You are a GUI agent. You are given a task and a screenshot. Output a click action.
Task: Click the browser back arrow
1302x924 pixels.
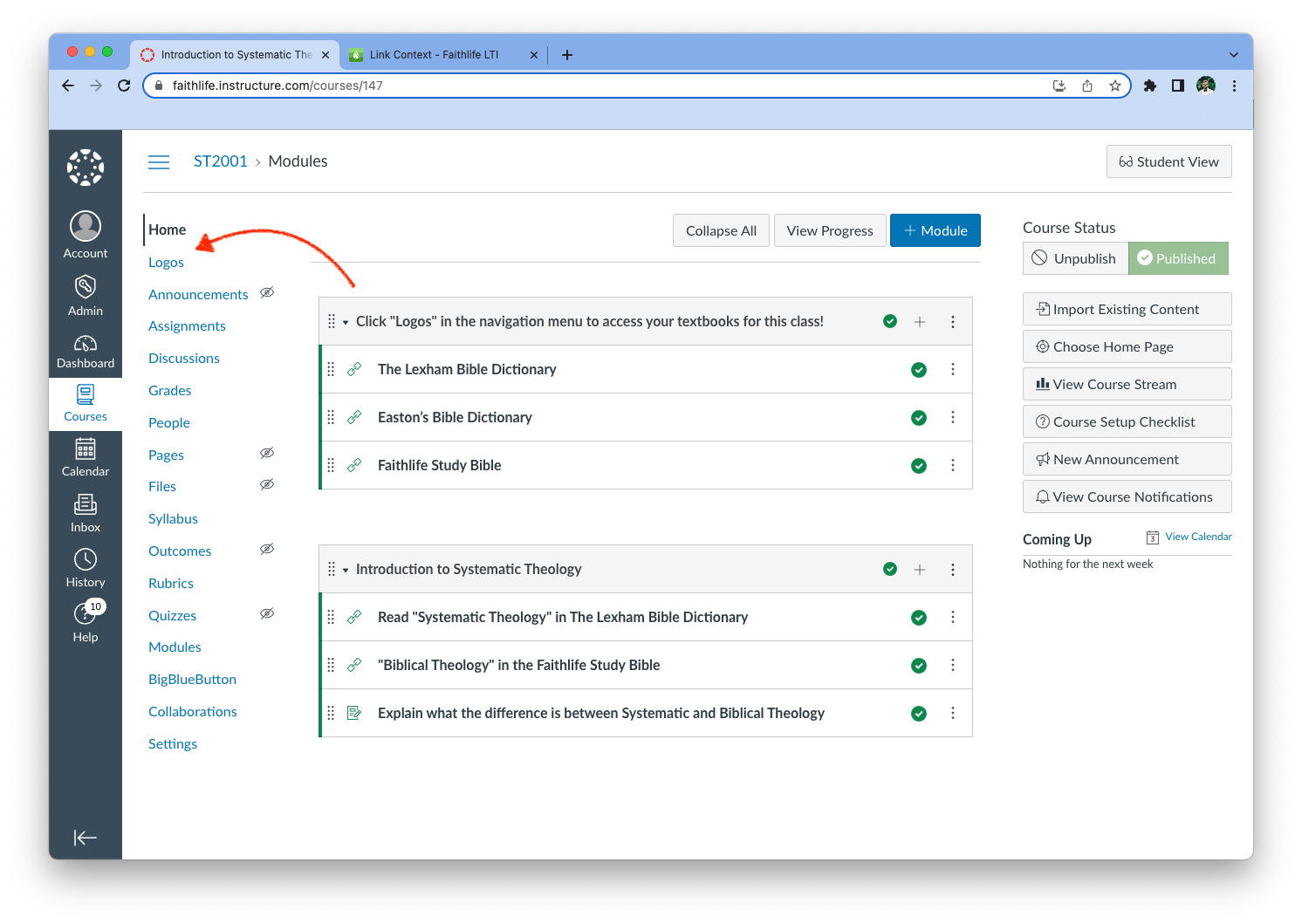pos(68,86)
